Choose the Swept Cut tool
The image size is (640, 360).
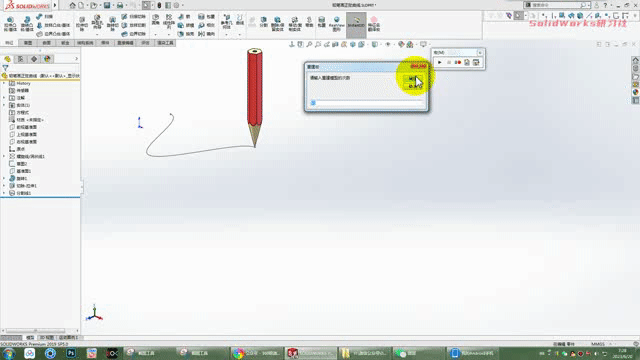(x=133, y=16)
